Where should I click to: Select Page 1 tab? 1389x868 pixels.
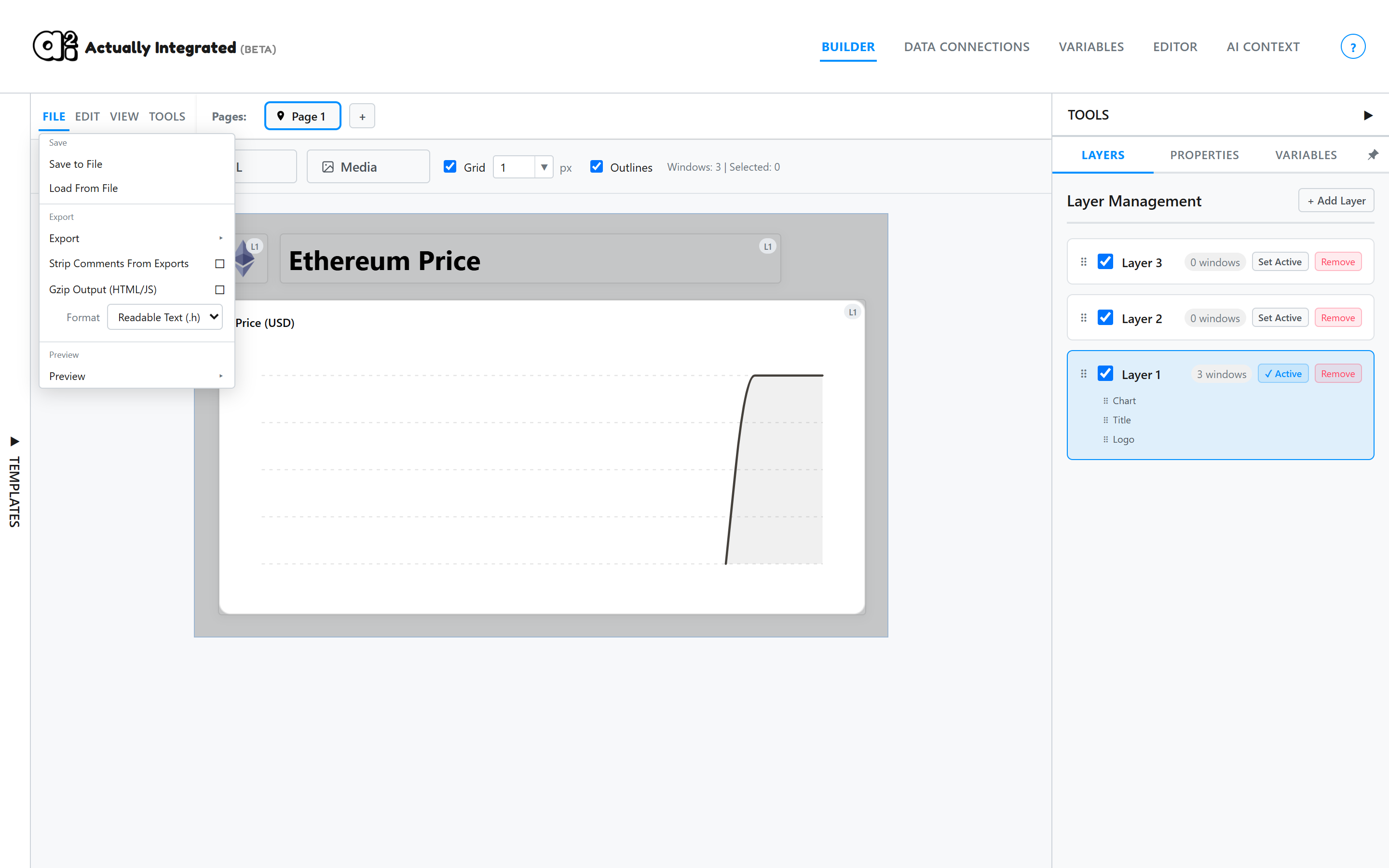coord(302,116)
